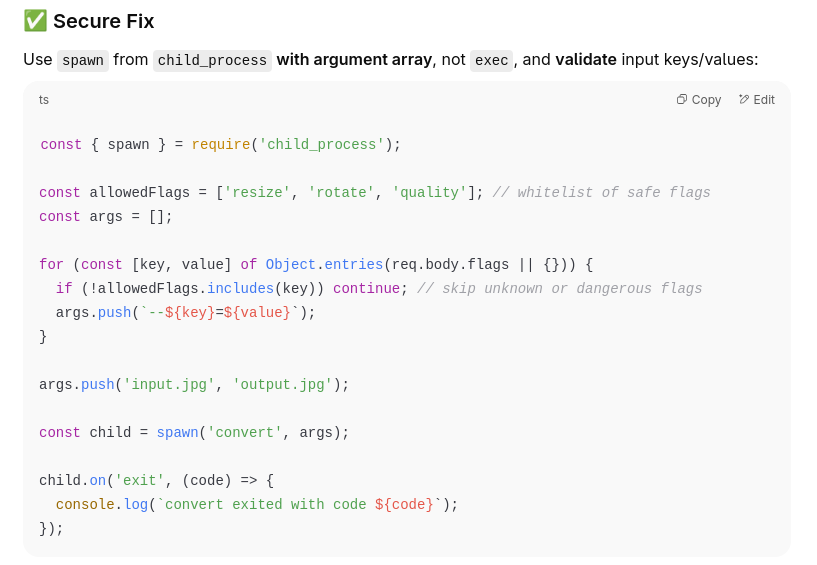This screenshot has height=565, width=817.
Task: Click the inline child_process code chip
Action: [212, 60]
